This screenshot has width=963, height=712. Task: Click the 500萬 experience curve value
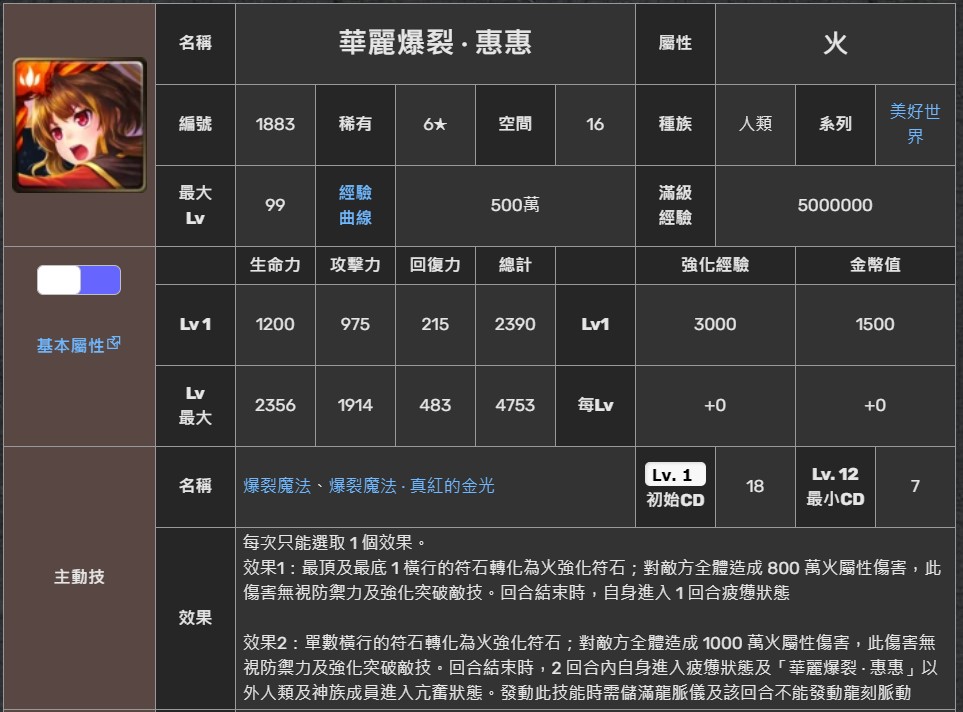[515, 205]
